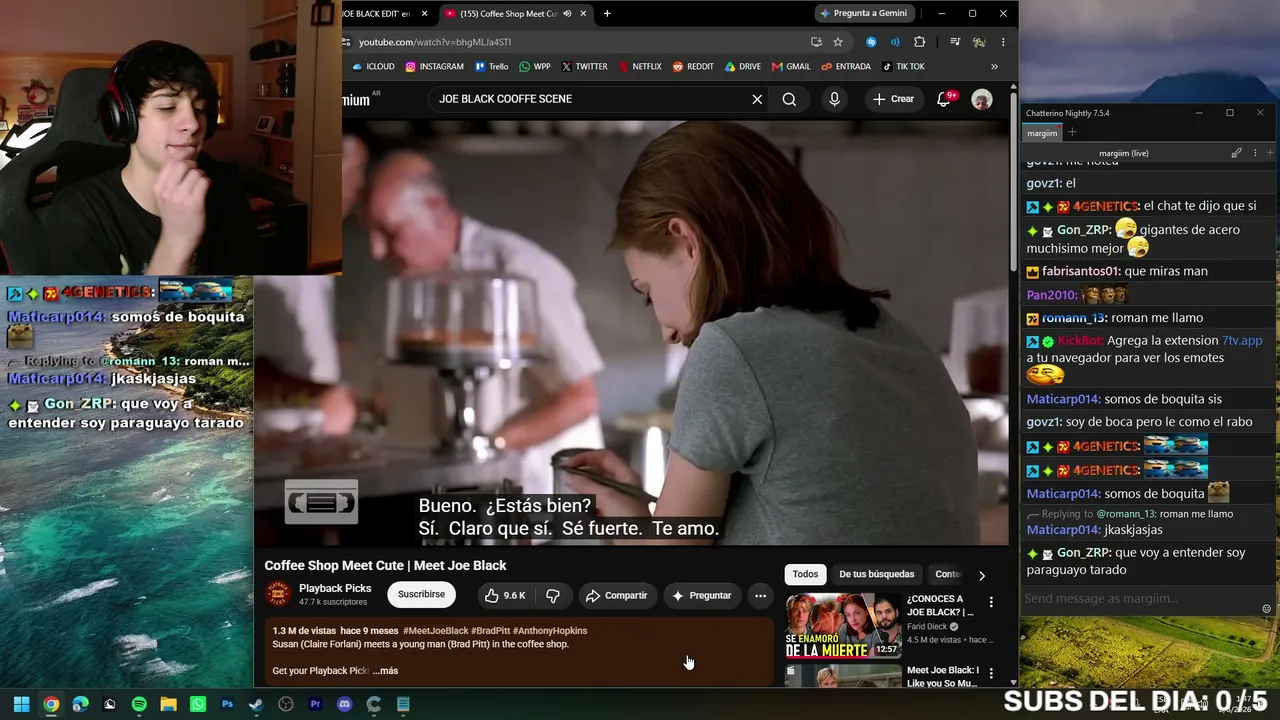Open the media control icon in Chrome toolbar
1280x720 pixels.
tap(955, 42)
